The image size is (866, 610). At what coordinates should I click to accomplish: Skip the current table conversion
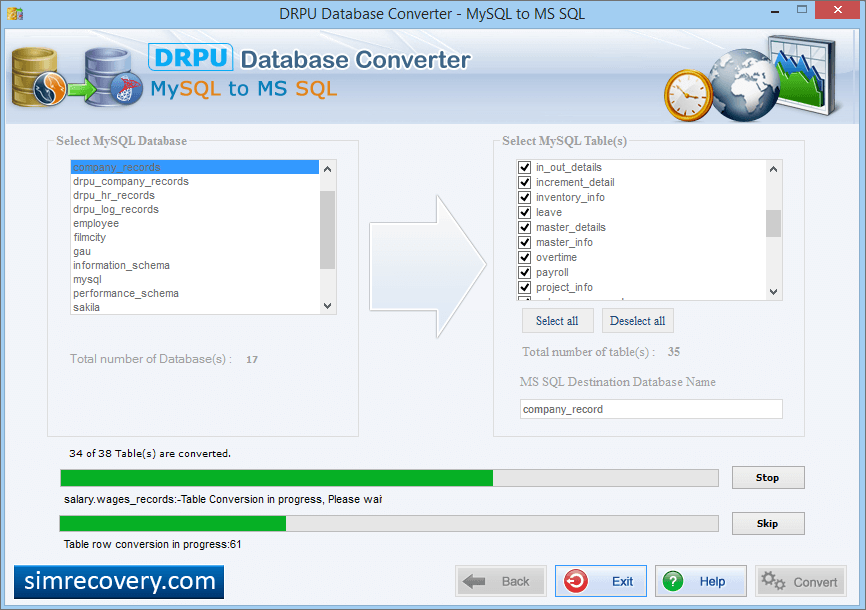click(768, 523)
